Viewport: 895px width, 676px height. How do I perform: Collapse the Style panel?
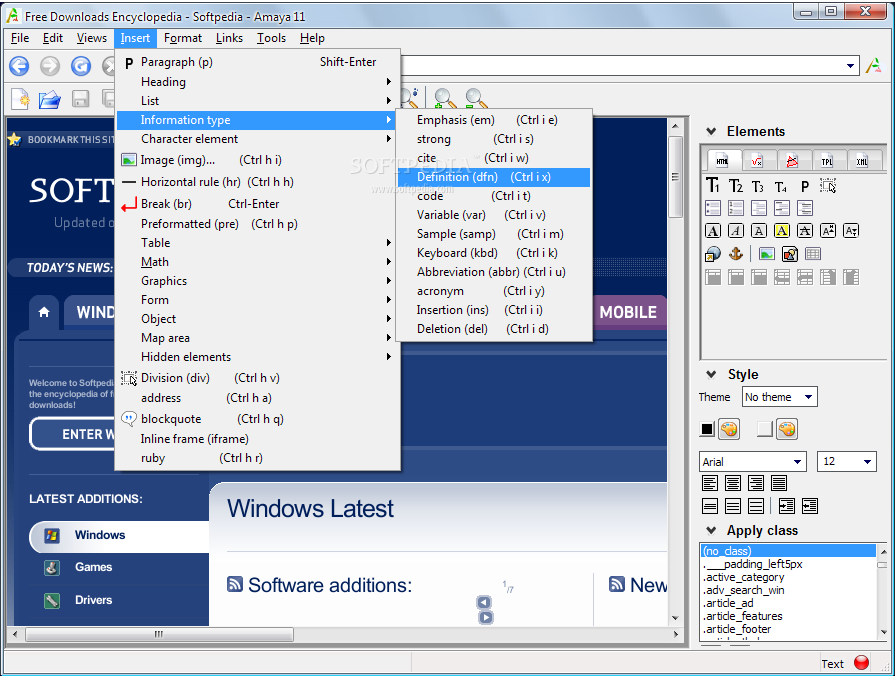[711, 375]
